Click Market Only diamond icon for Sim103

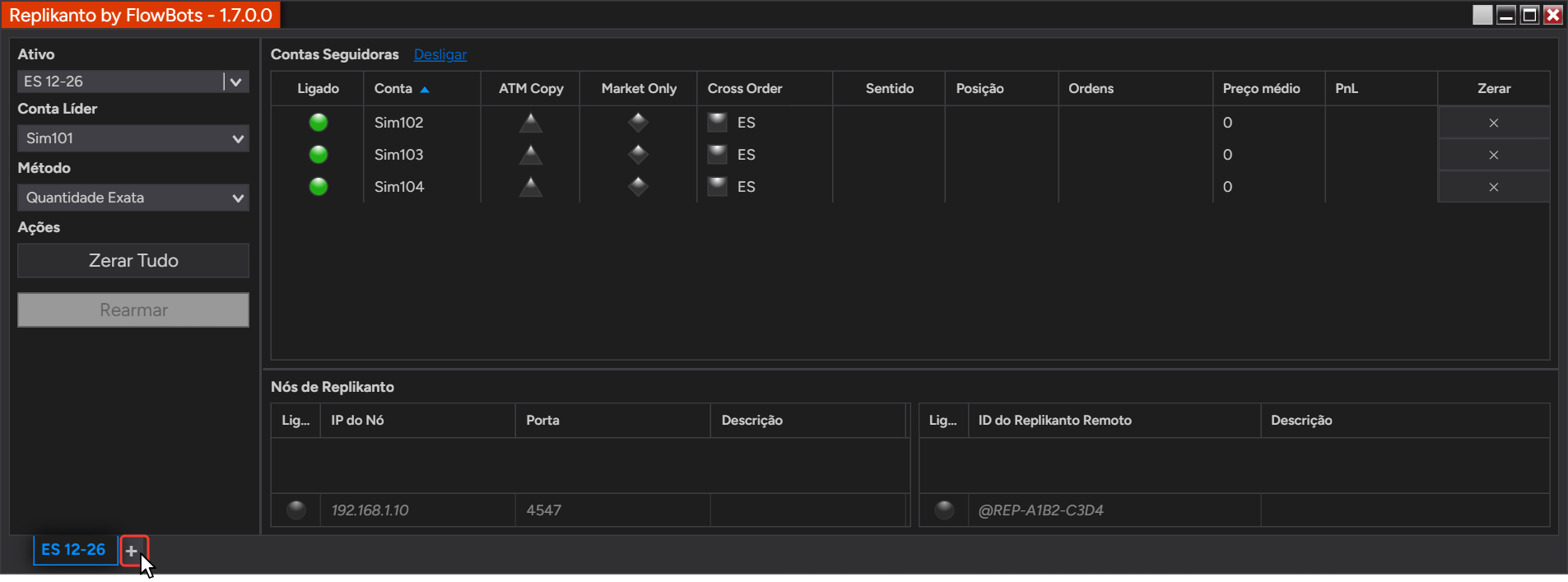pos(638,155)
